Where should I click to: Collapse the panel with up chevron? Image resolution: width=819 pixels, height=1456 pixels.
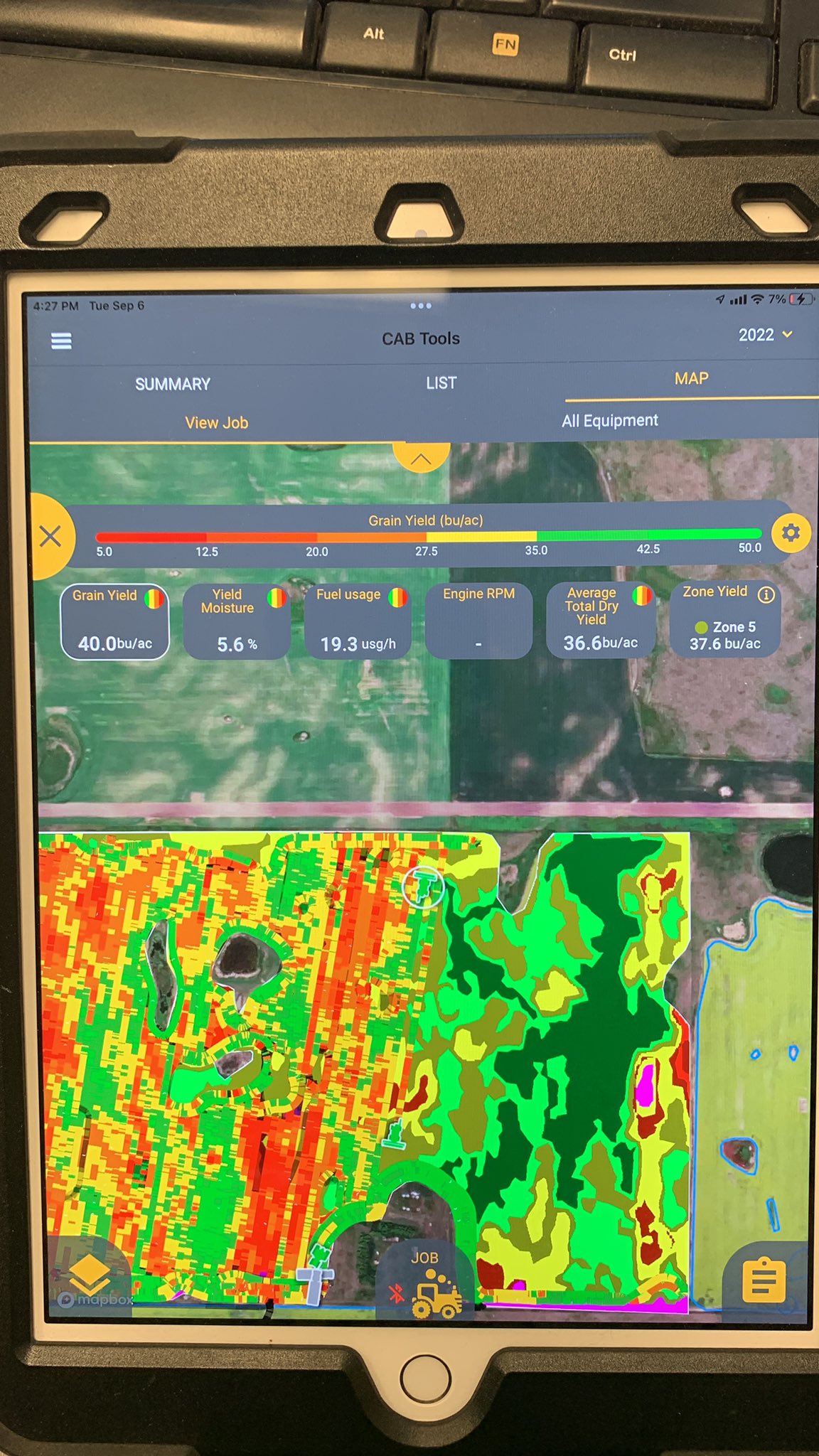click(x=421, y=457)
